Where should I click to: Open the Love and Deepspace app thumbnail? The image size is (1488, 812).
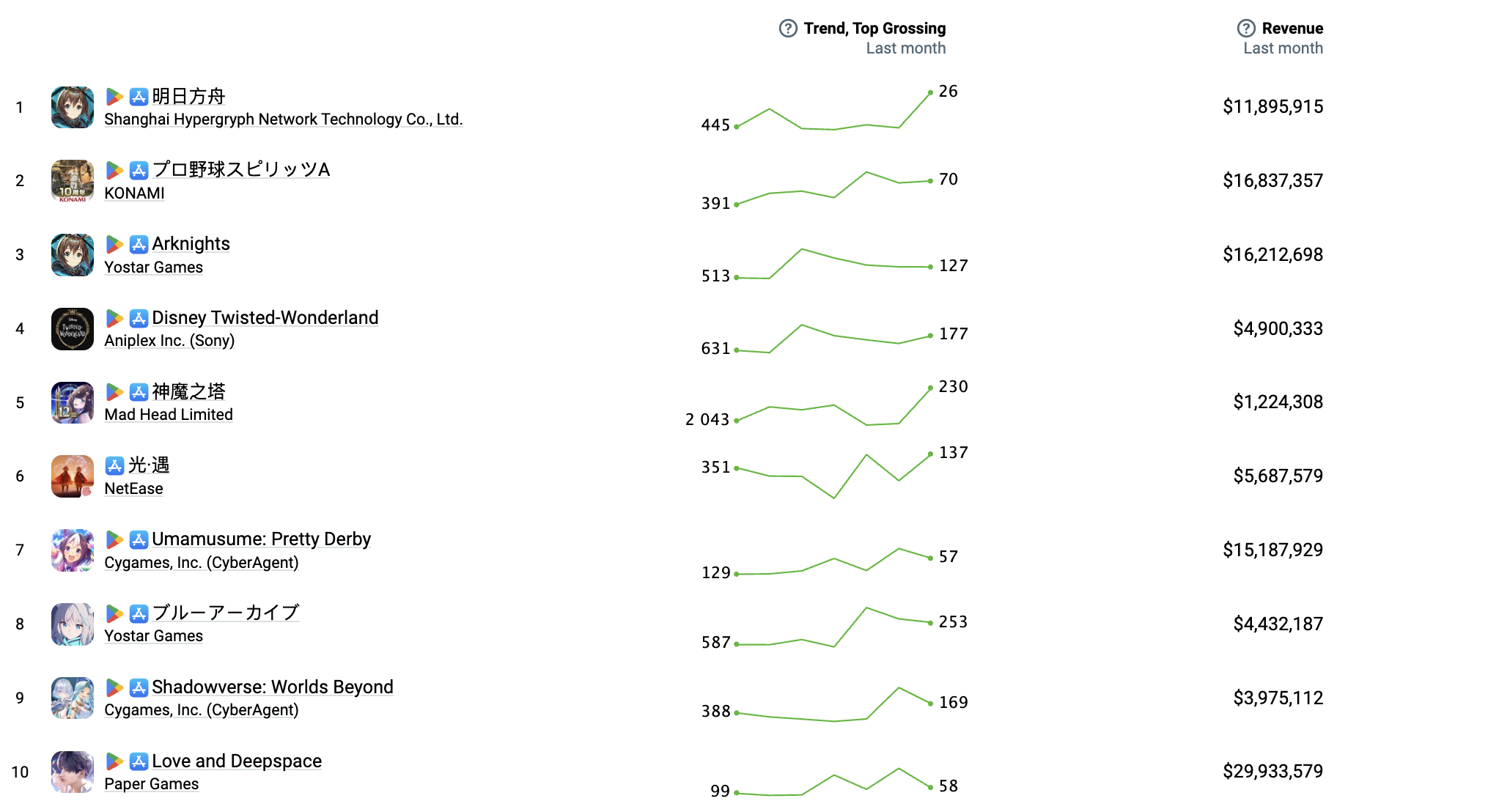[73, 772]
